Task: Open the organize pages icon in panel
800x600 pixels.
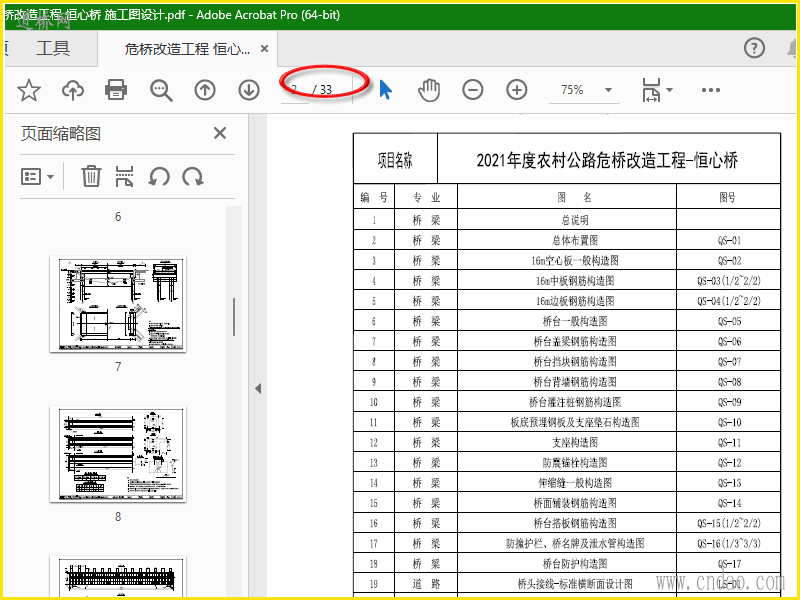Action: [124, 177]
